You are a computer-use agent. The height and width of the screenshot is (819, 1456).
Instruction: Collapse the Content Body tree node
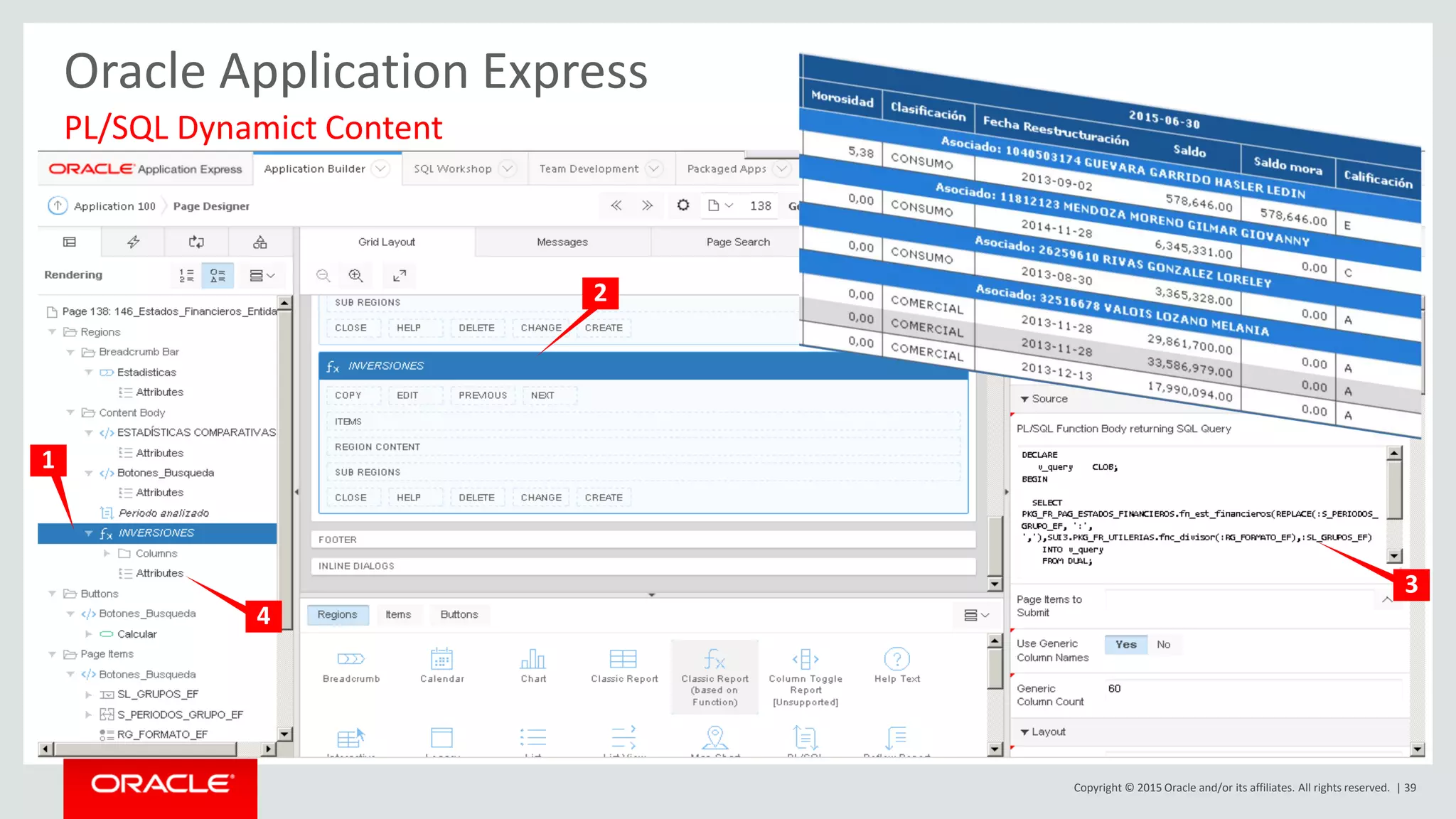pyautogui.click(x=70, y=412)
